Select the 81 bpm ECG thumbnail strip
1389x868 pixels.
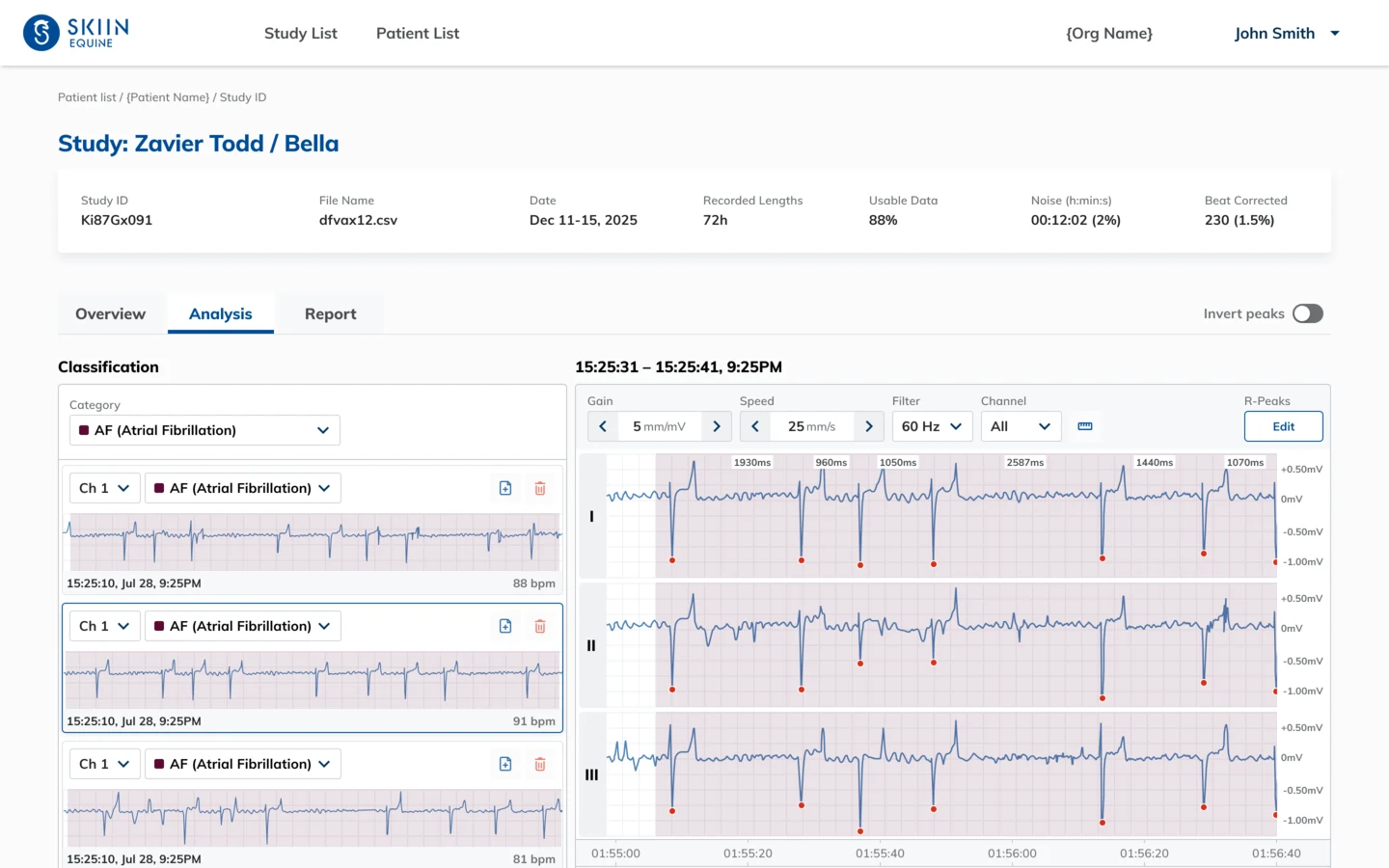click(x=313, y=818)
